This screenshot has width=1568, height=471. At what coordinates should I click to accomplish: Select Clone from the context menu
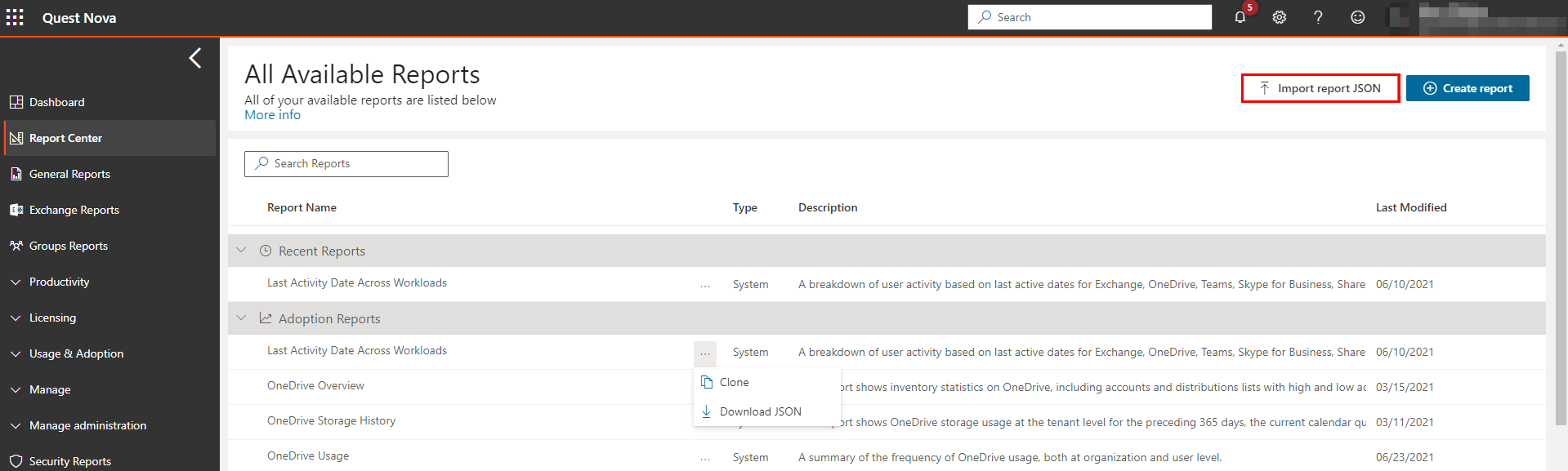(x=734, y=382)
